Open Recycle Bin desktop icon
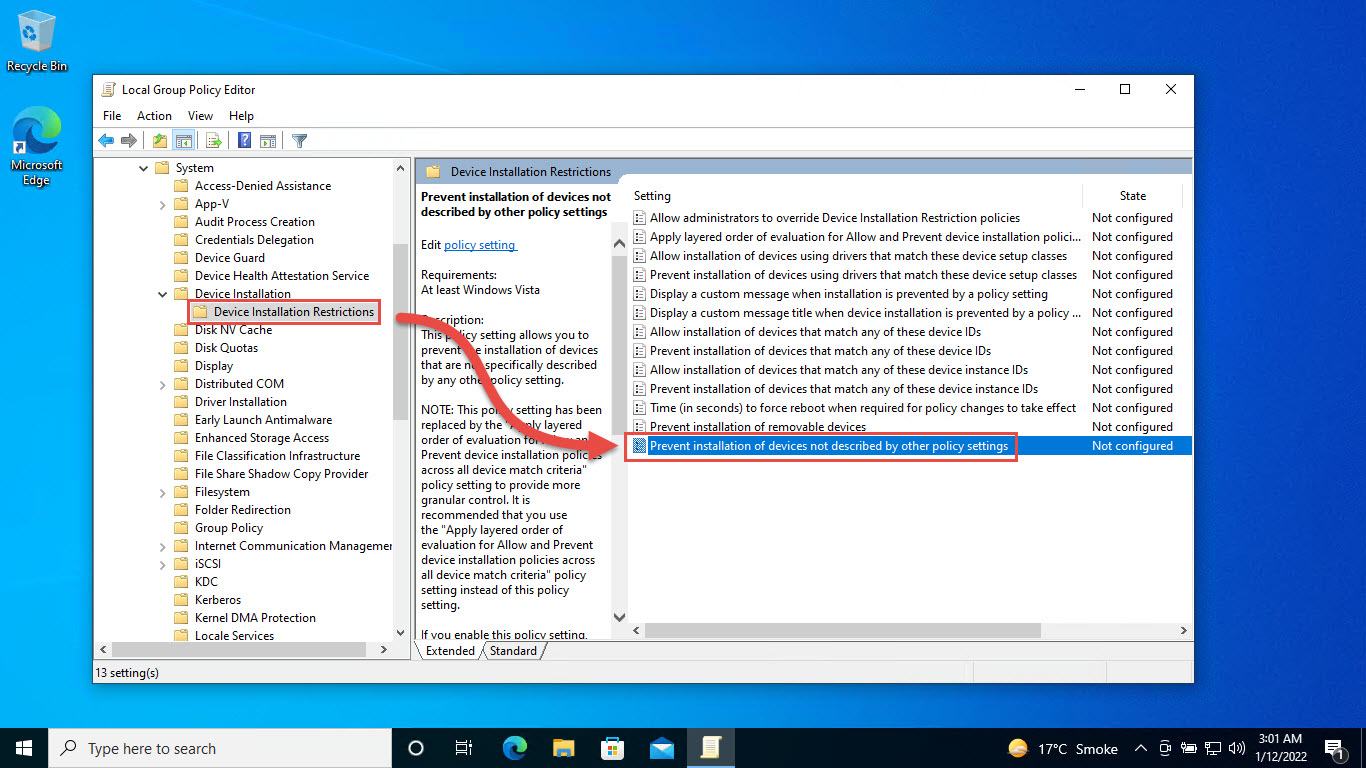The width and height of the screenshot is (1366, 768). tap(37, 41)
